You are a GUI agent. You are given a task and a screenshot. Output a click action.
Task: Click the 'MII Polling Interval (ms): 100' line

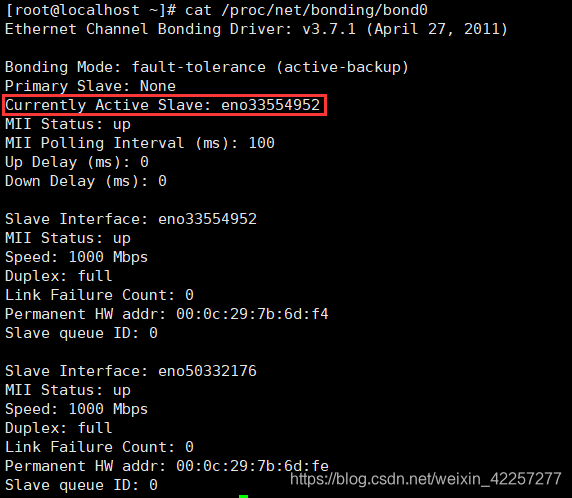tap(140, 143)
